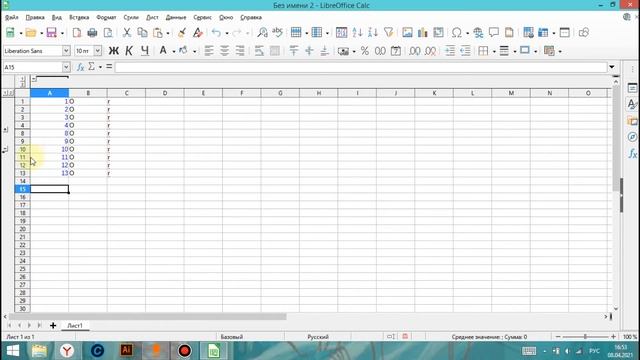This screenshot has height=360, width=640.
Task: Open sidebar Functions fx icon
Action: coord(632,153)
